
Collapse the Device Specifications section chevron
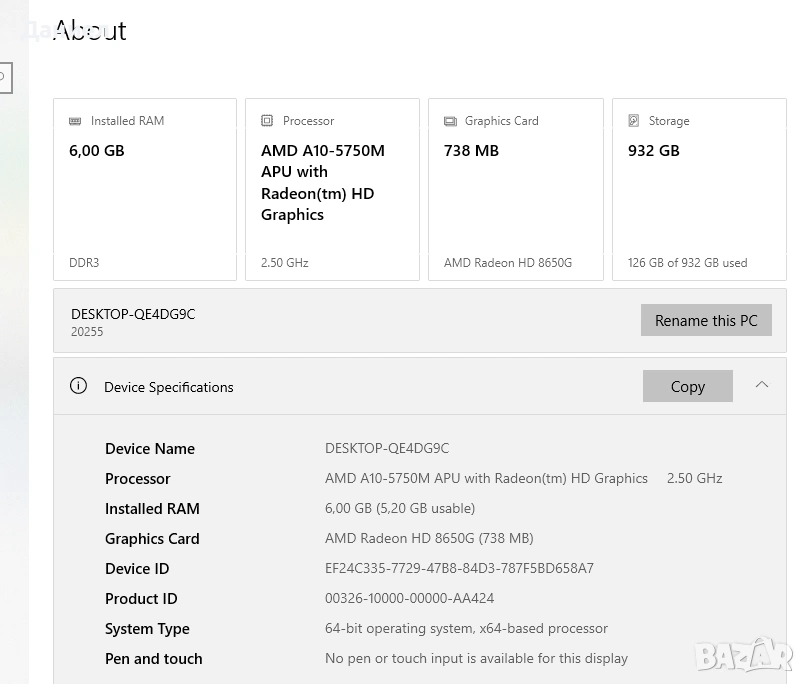click(x=762, y=385)
